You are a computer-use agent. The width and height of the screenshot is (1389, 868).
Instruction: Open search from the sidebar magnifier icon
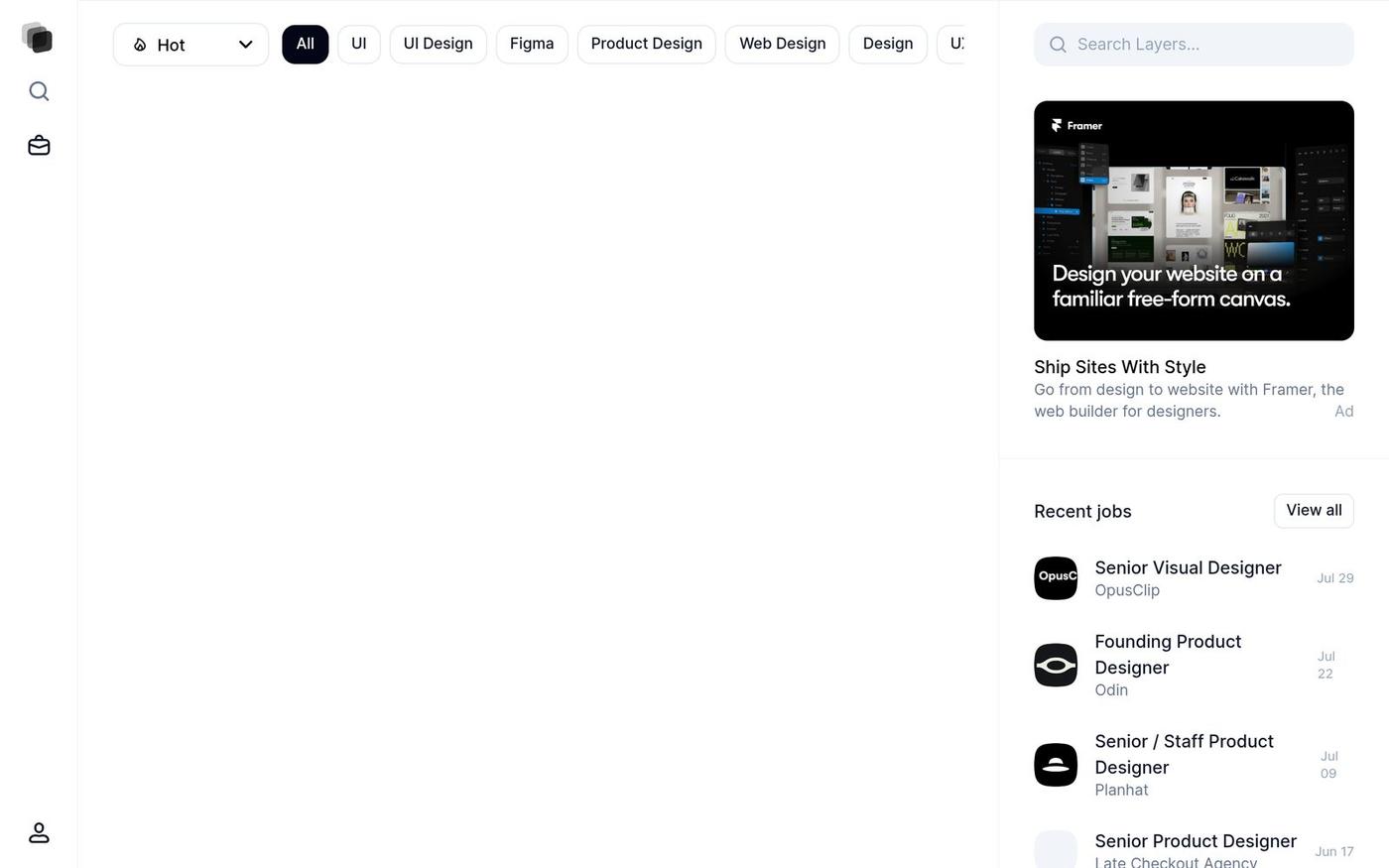click(39, 91)
